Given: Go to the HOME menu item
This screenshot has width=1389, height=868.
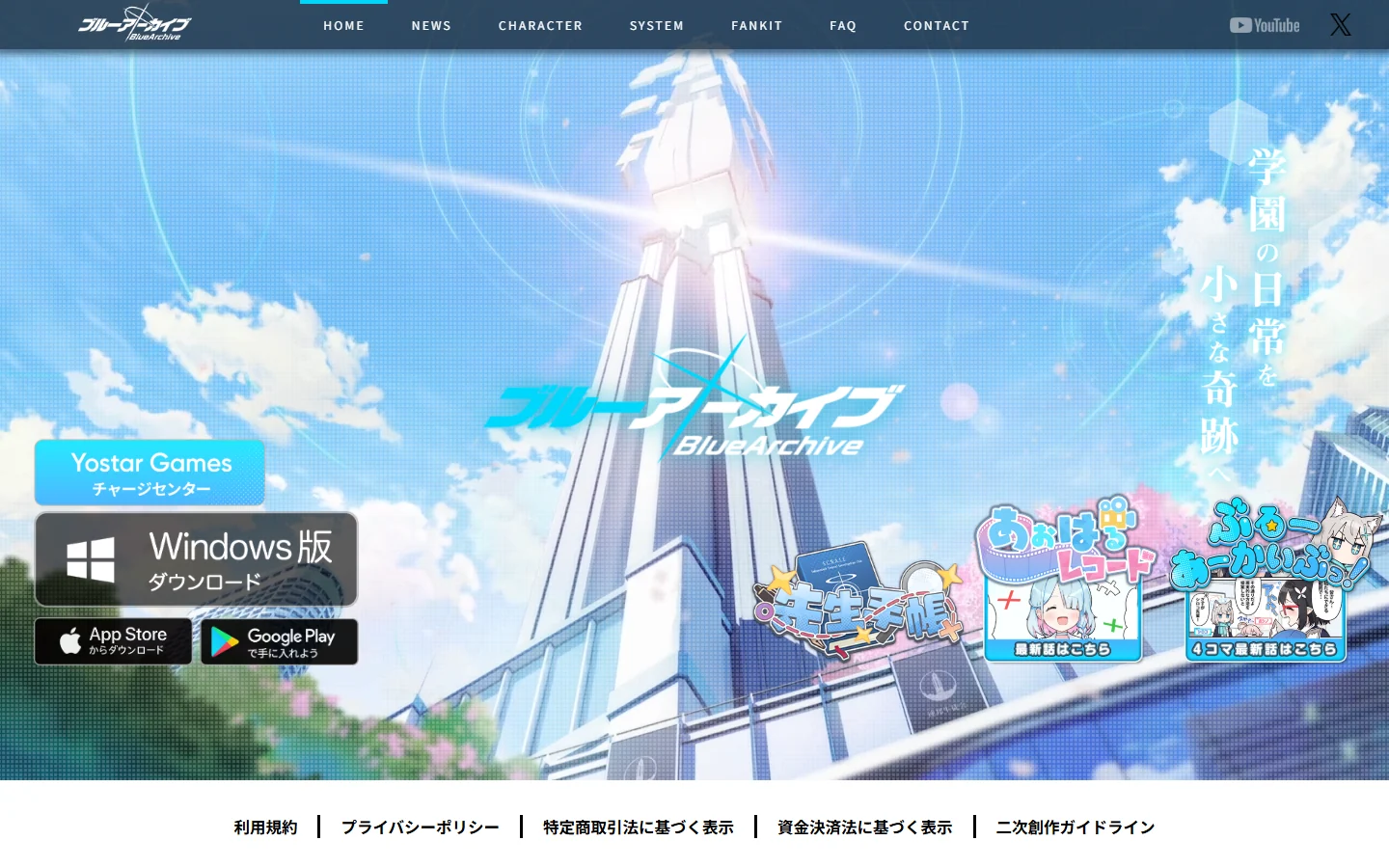Looking at the screenshot, I should 343,26.
